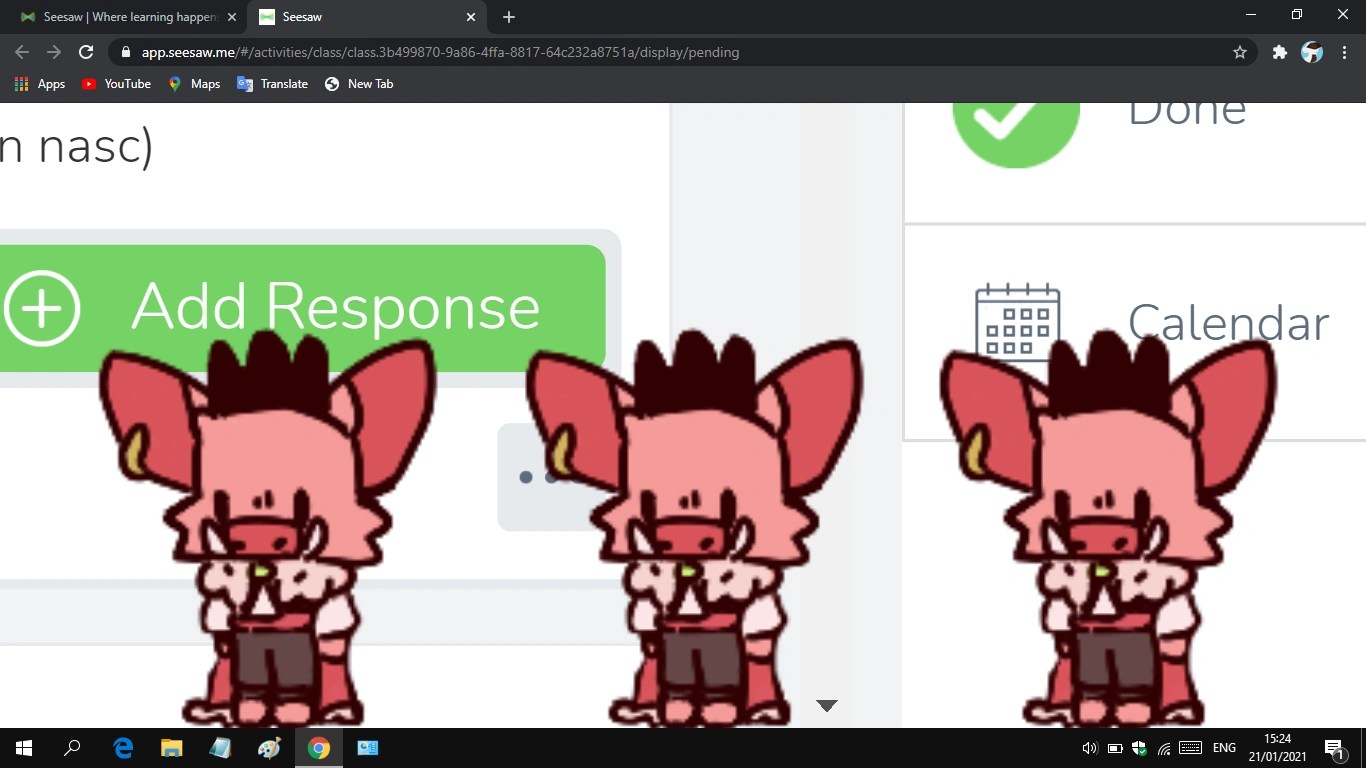Open the Apps bookmarks shortcut
The height and width of the screenshot is (768, 1366).
coord(40,84)
